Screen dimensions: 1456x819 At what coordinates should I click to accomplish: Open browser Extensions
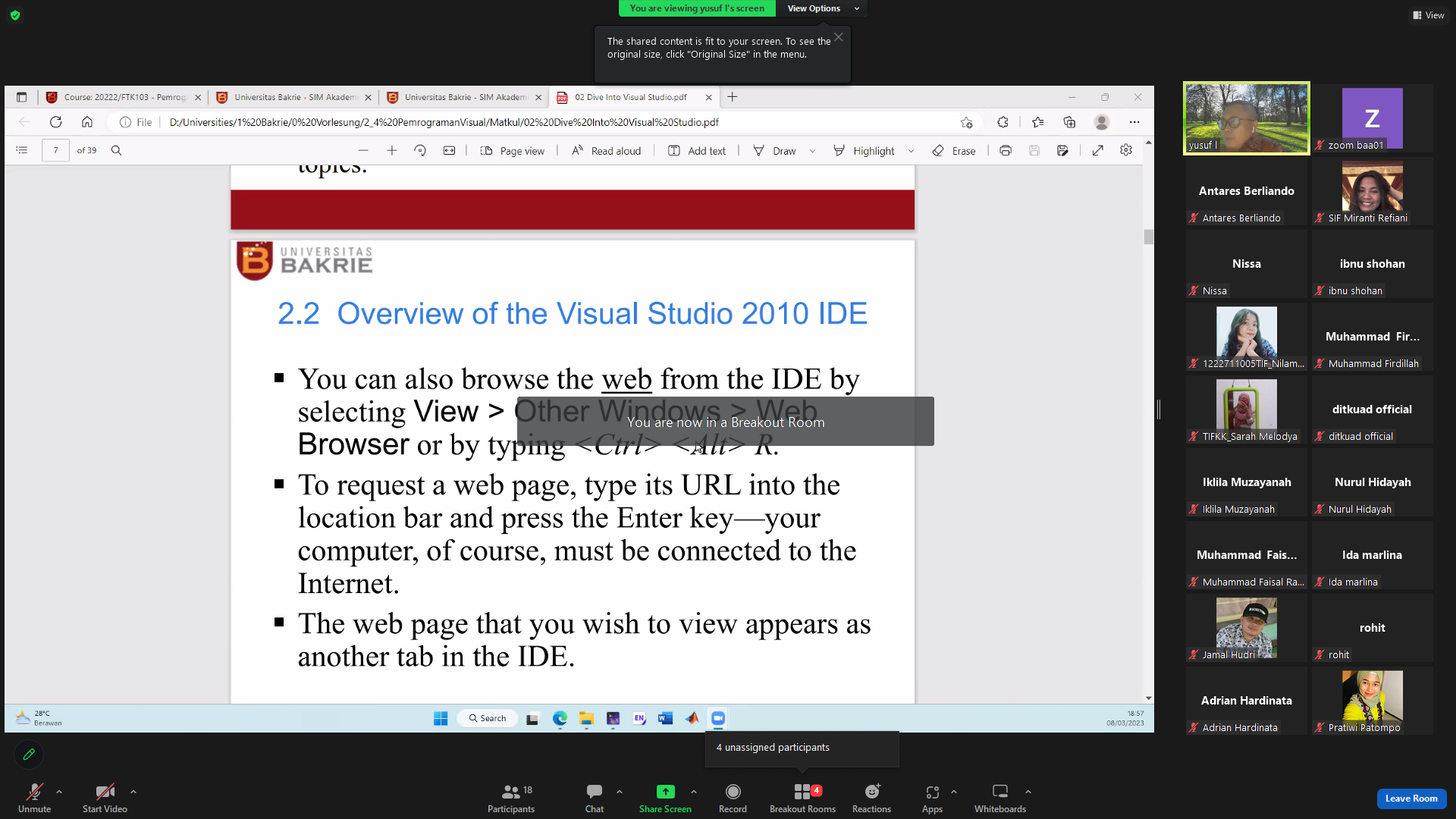[x=1003, y=122]
